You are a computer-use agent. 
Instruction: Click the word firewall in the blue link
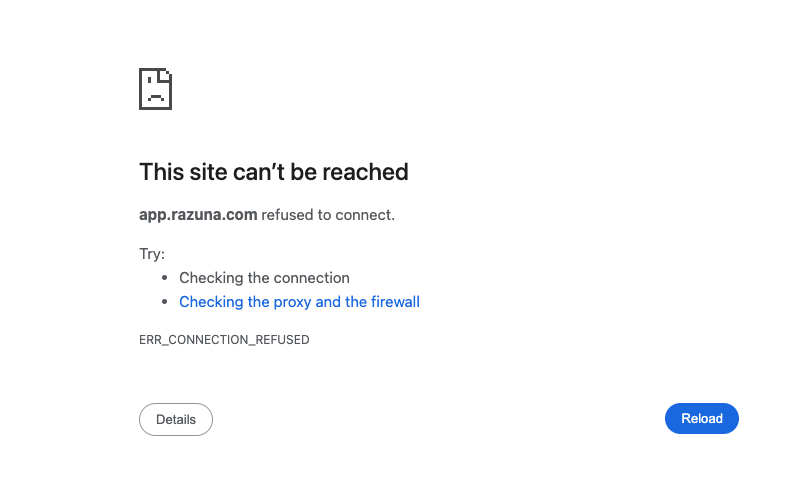pos(395,301)
